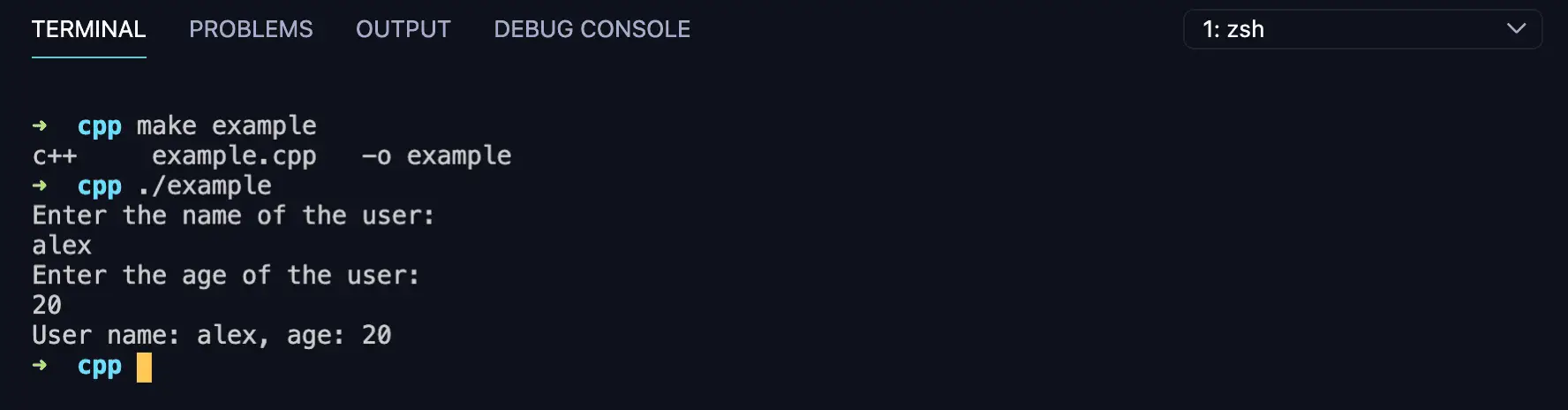Click the './example' command text
1568x410 pixels.
point(204,186)
